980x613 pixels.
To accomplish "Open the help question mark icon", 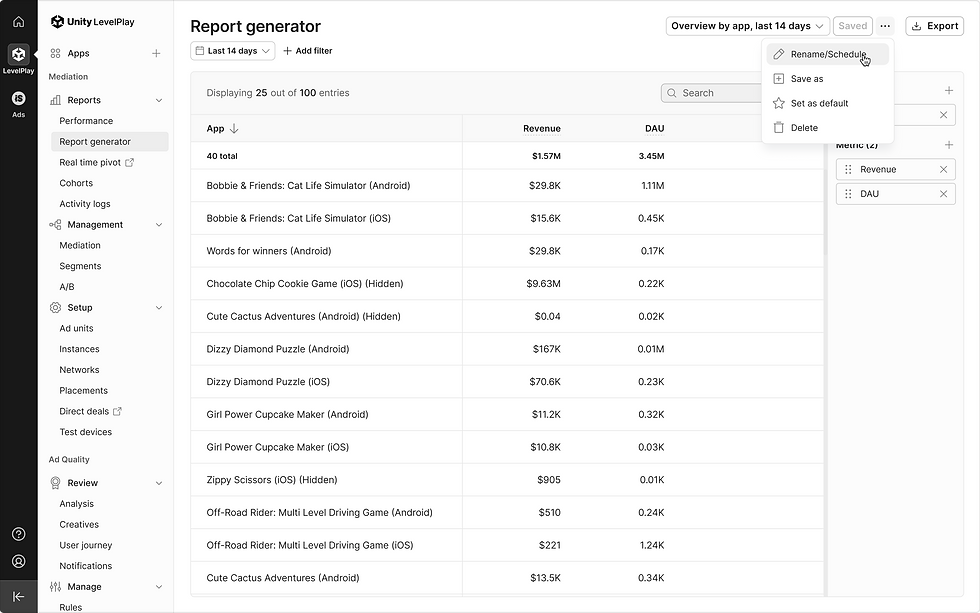I will (x=19, y=534).
